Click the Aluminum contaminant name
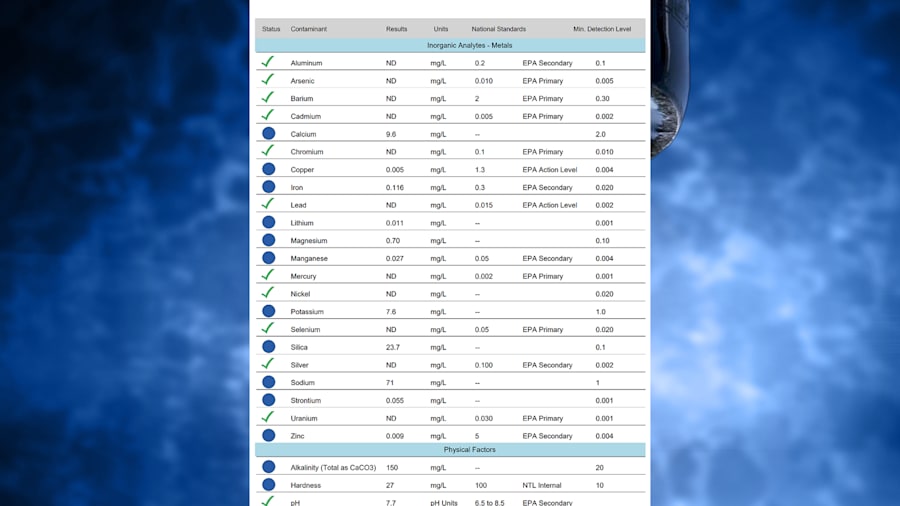This screenshot has height=506, width=900. 307,63
